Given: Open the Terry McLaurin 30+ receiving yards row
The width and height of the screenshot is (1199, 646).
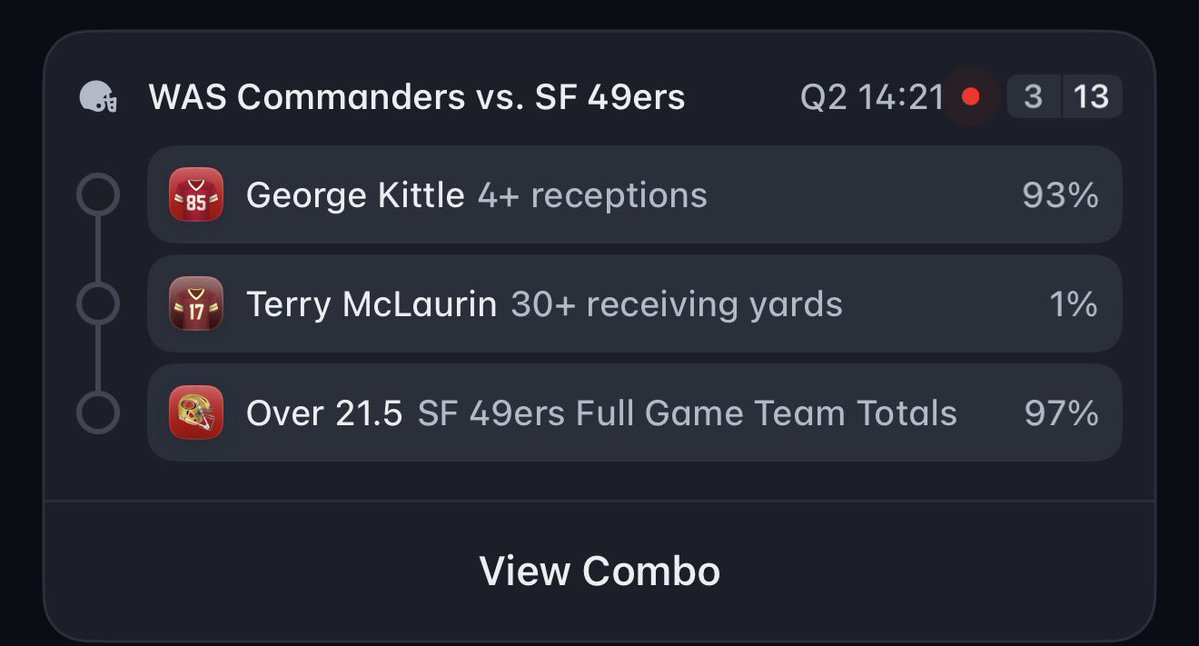Looking at the screenshot, I should click(635, 304).
